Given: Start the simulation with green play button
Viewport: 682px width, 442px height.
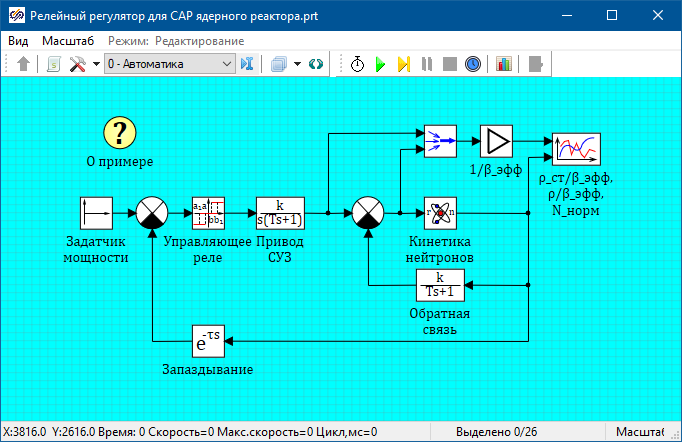Looking at the screenshot, I should [380, 64].
